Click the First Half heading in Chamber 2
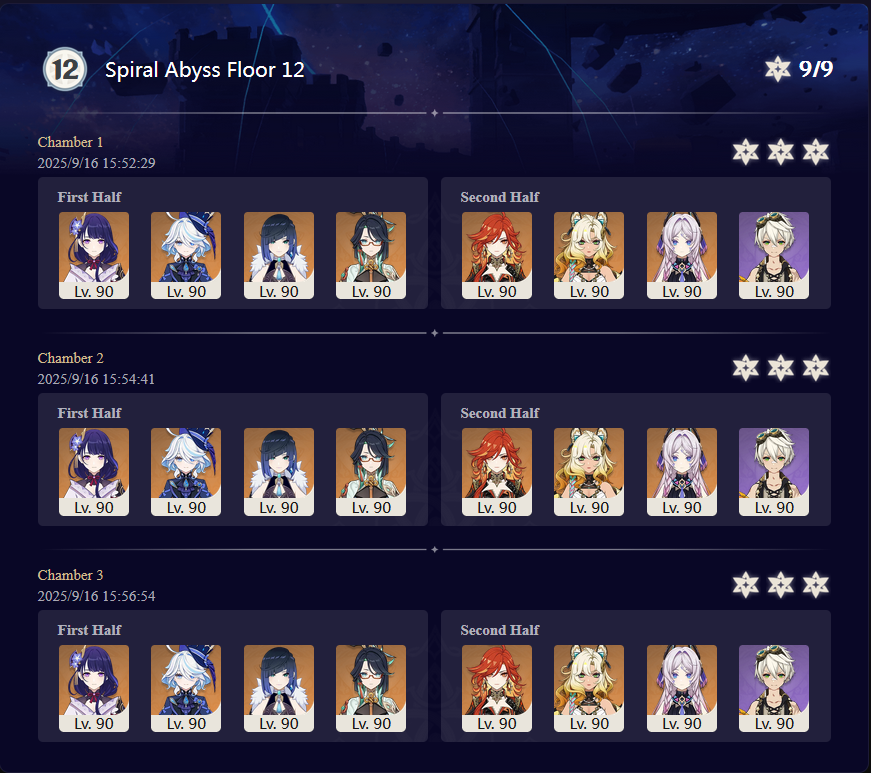The width and height of the screenshot is (871, 773). tap(89, 413)
